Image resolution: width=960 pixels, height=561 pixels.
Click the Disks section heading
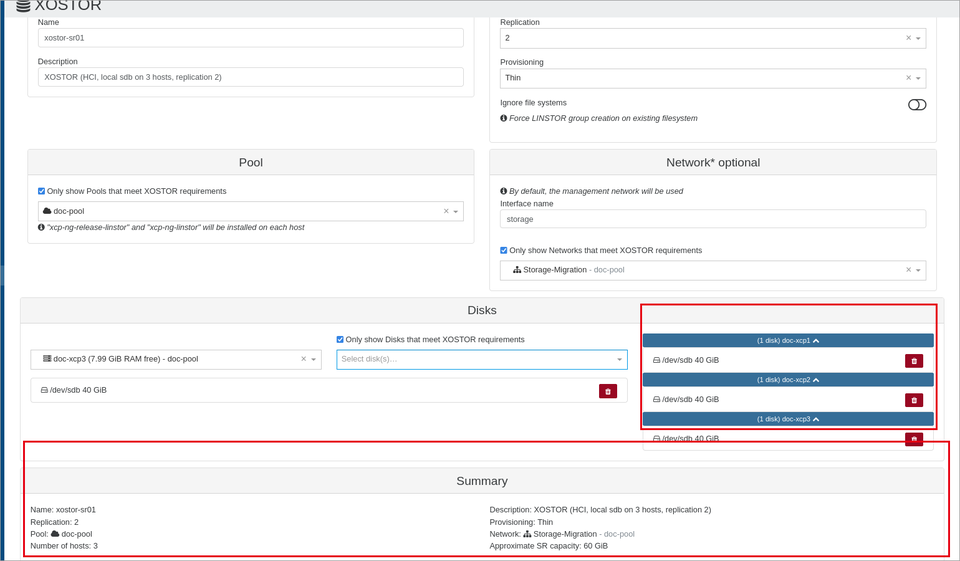click(482, 311)
